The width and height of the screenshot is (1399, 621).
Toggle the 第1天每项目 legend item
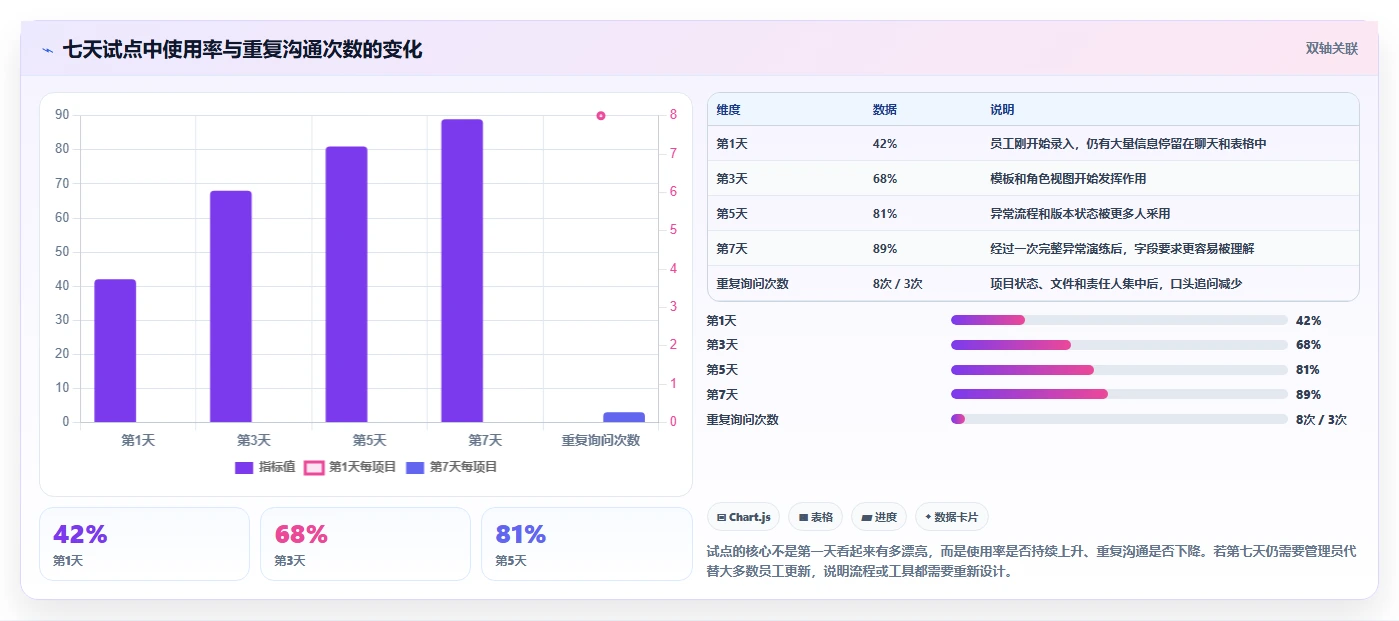click(350, 467)
